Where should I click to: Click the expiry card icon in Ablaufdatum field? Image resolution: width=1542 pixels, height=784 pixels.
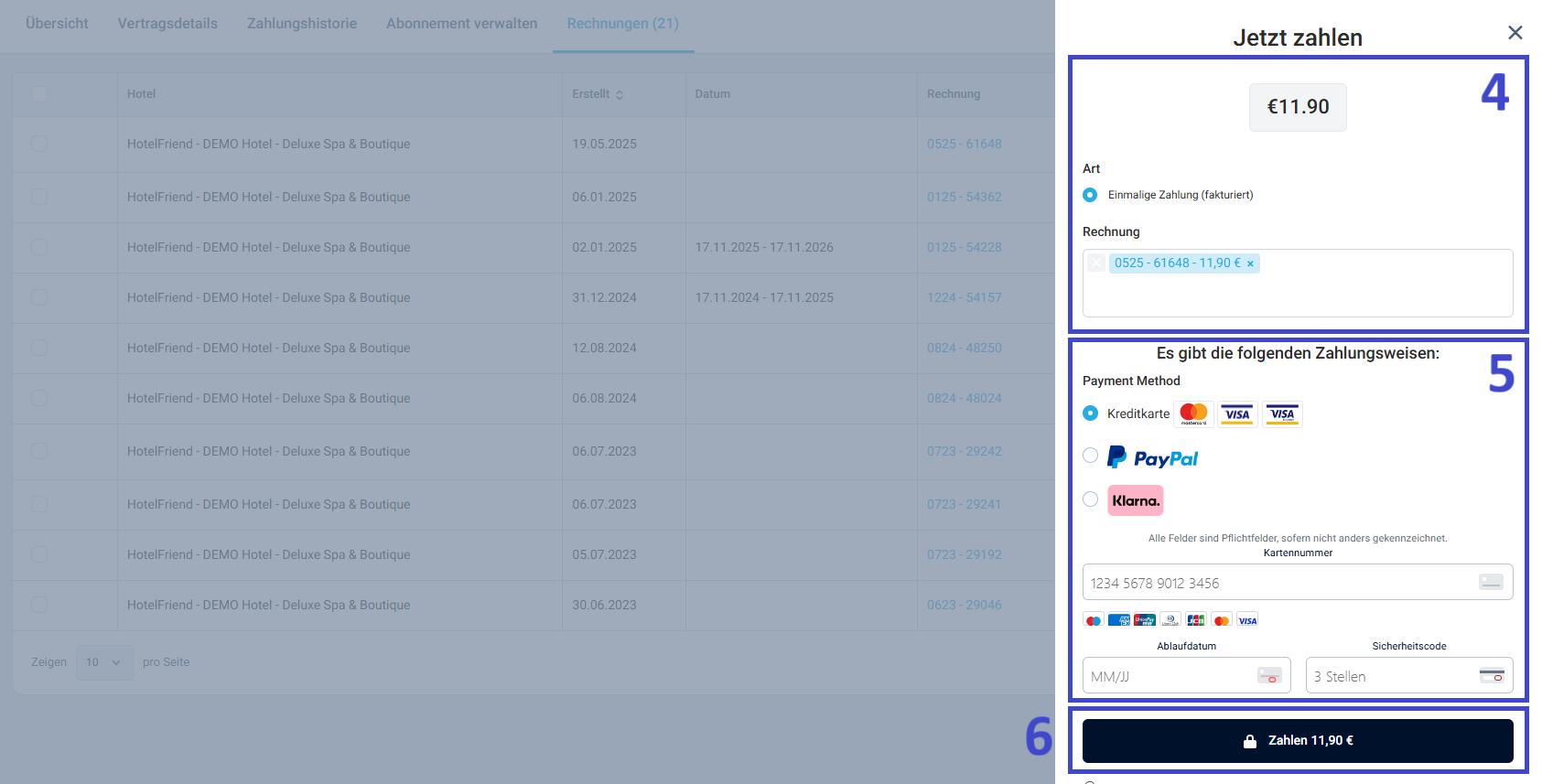[x=1269, y=675]
